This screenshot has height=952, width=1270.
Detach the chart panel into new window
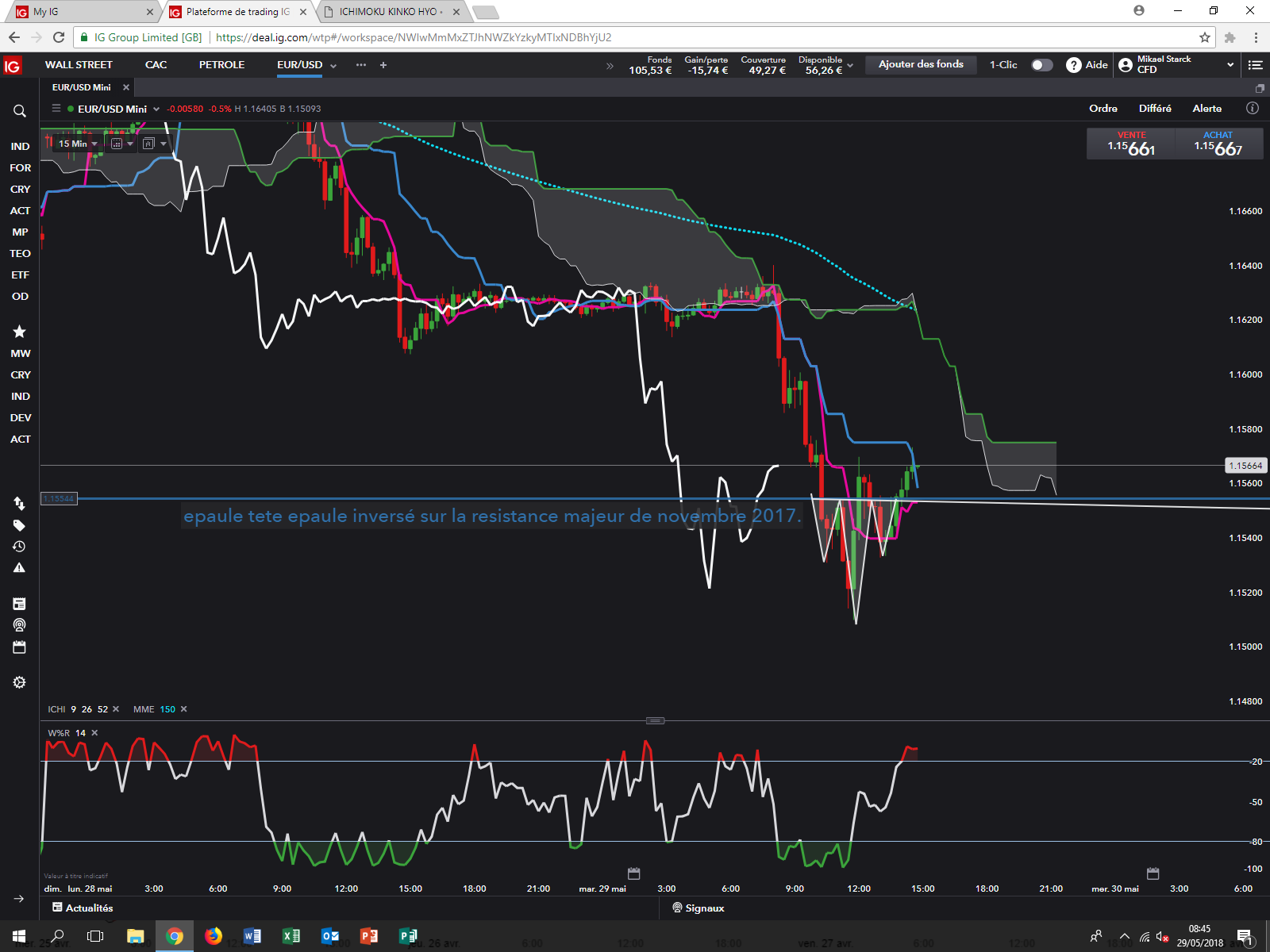tap(1260, 88)
